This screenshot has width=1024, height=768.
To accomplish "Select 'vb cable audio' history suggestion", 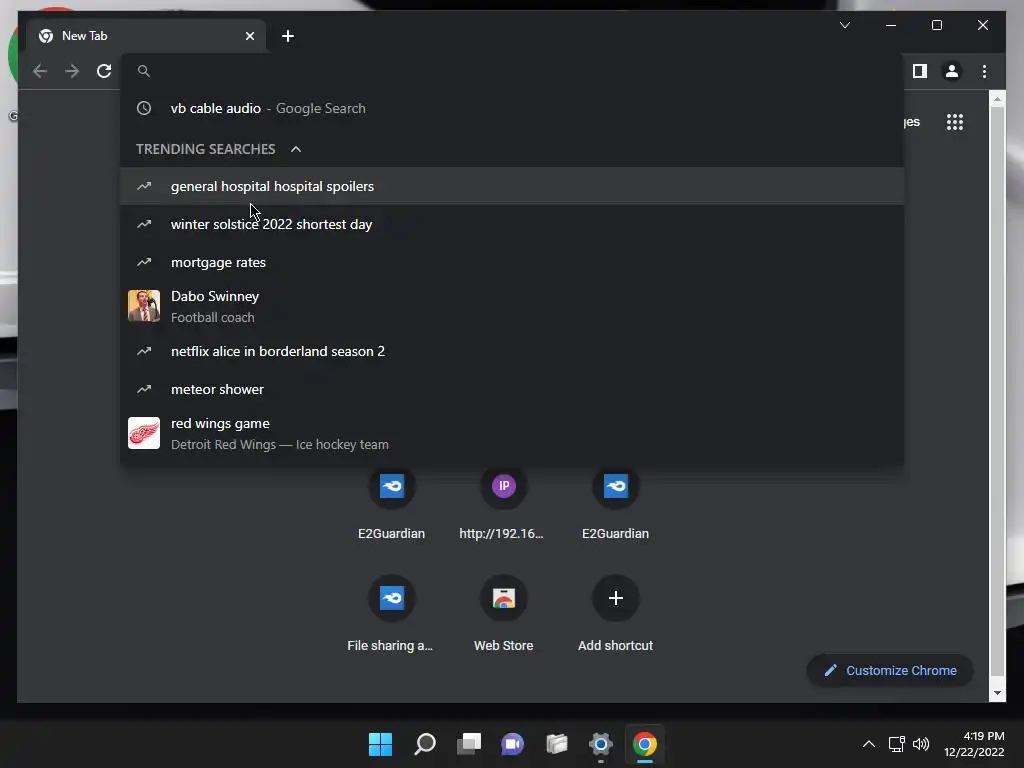I will click(512, 108).
